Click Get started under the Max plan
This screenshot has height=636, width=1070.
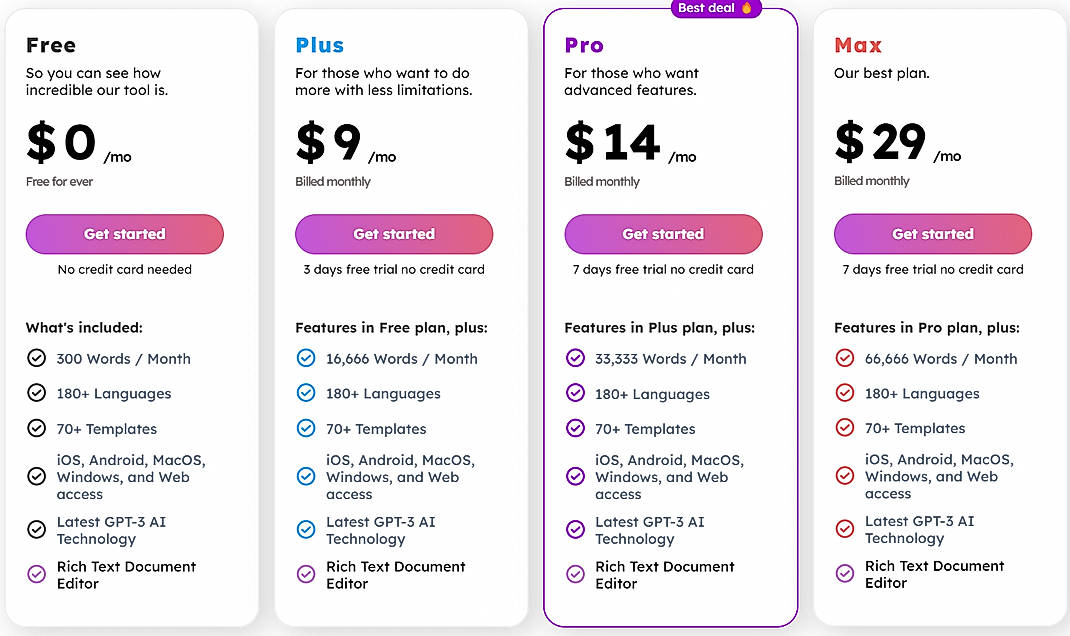tap(932, 234)
